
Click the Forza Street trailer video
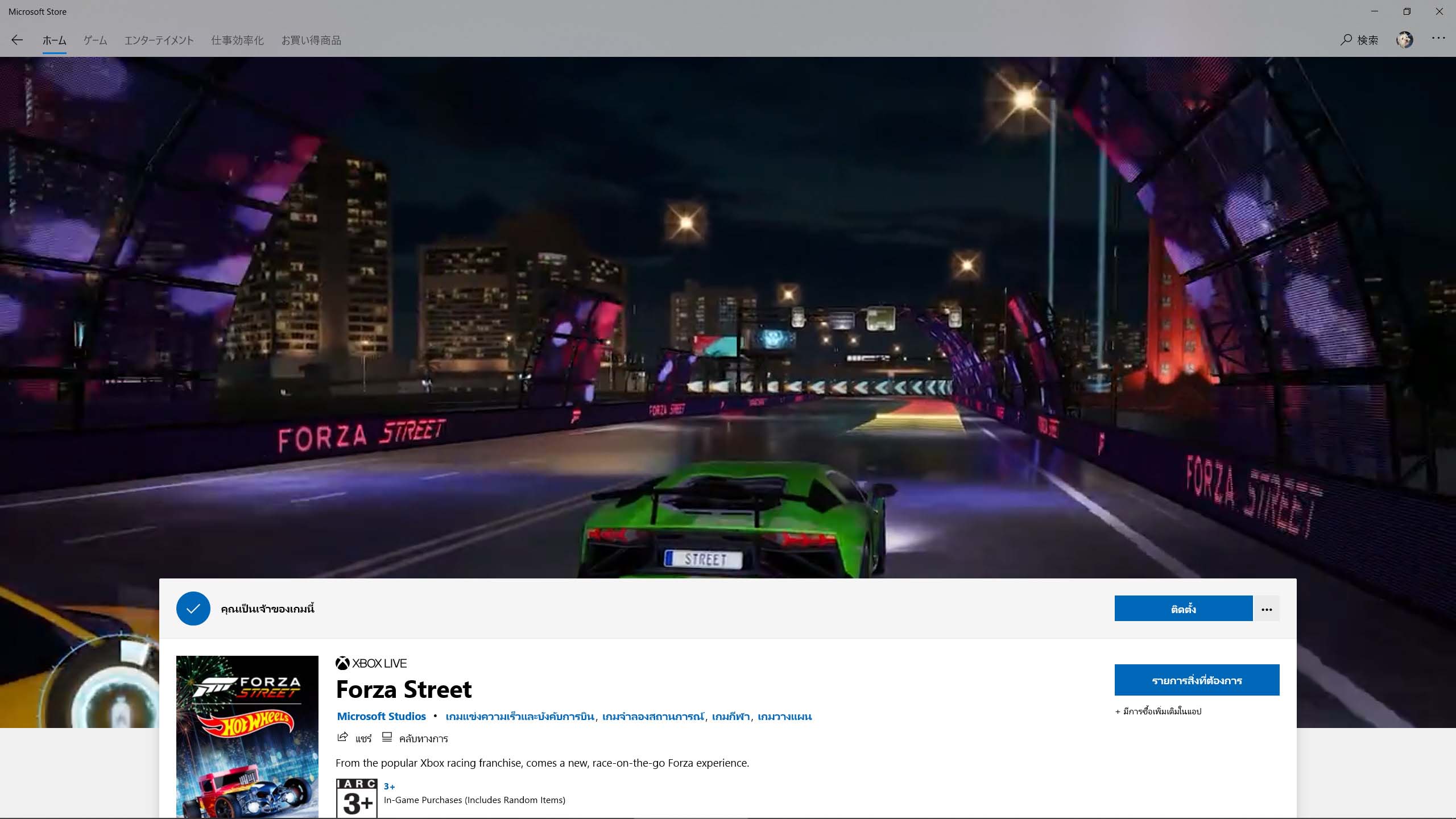pyautogui.click(x=728, y=317)
